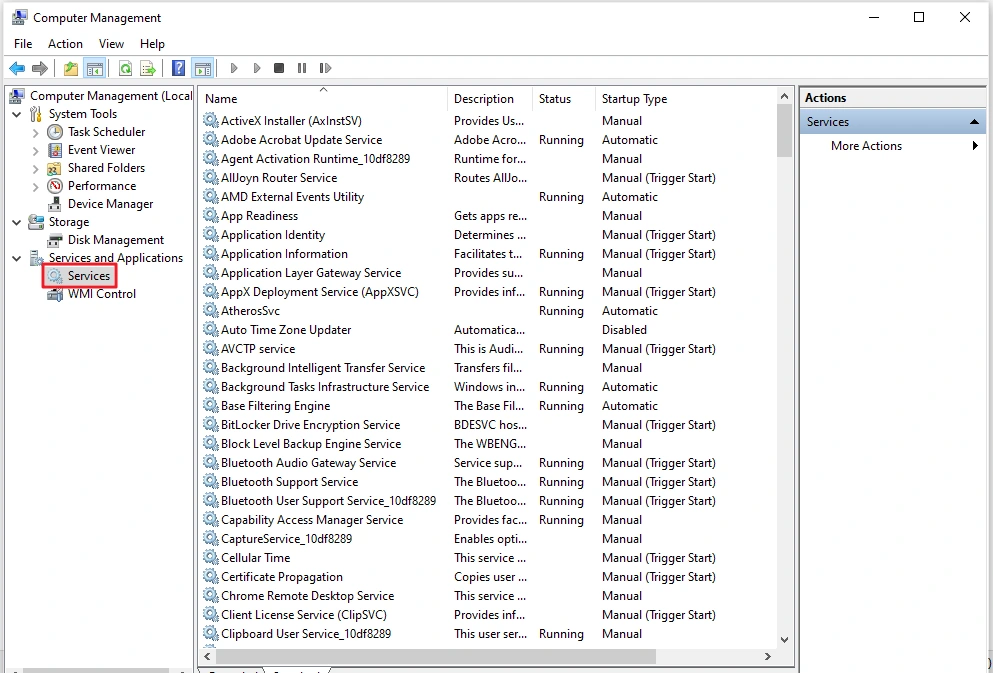Click the vertical scrollbar thumb in services list

point(784,130)
